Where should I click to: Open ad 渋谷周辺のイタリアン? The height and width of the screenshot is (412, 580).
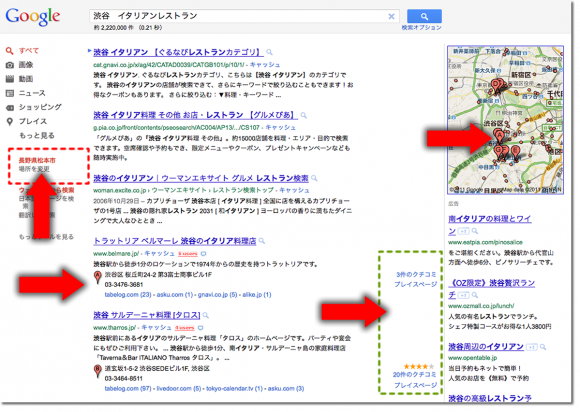click(486, 347)
